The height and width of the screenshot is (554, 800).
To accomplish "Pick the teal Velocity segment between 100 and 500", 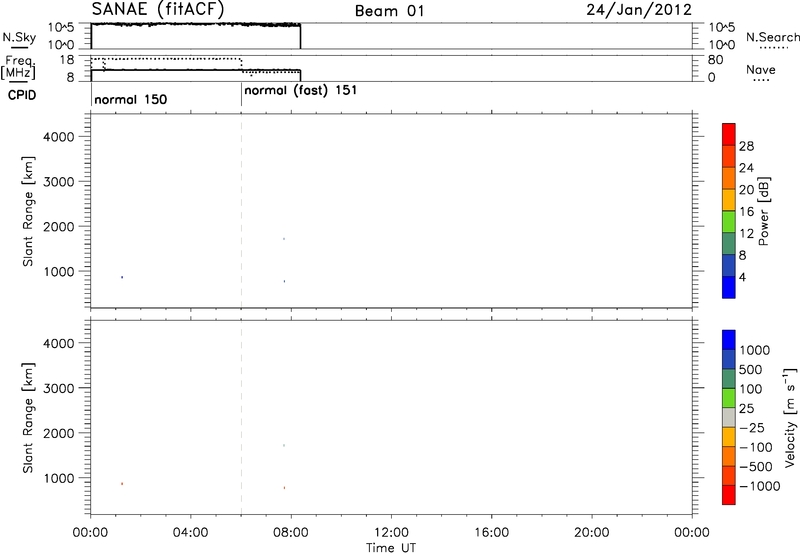I will click(729, 379).
